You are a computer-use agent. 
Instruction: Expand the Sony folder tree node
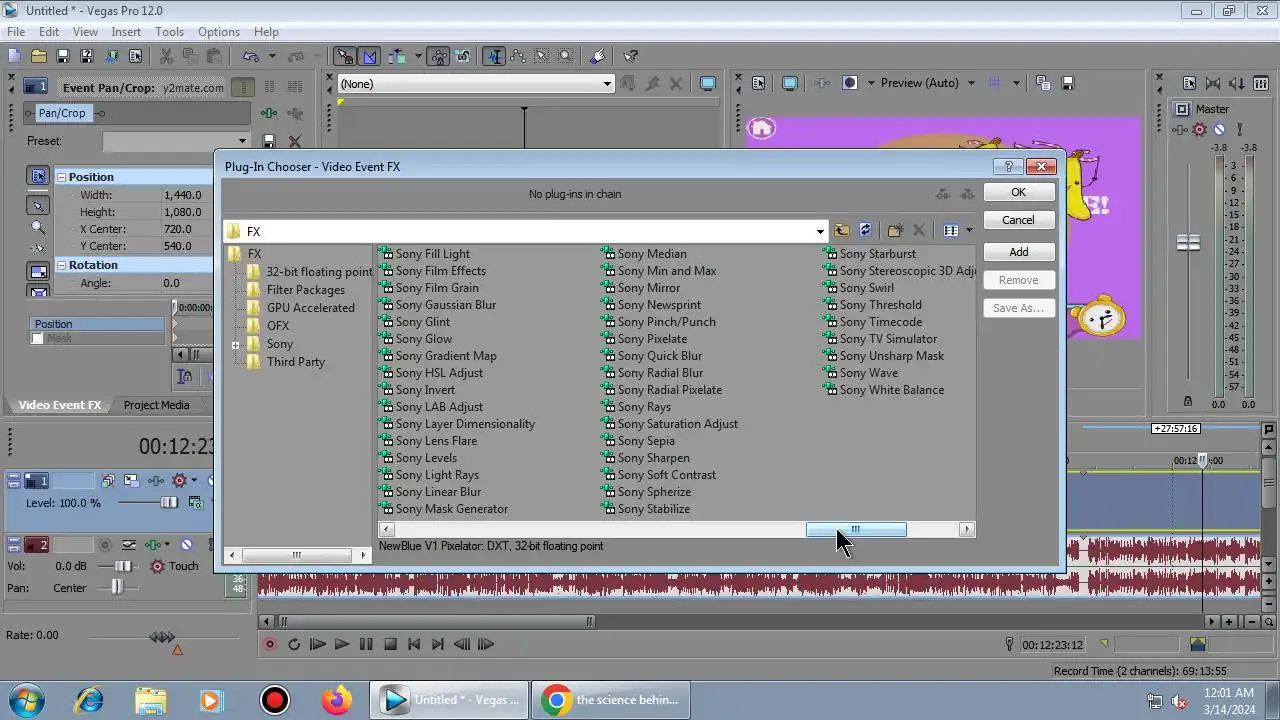pos(236,345)
